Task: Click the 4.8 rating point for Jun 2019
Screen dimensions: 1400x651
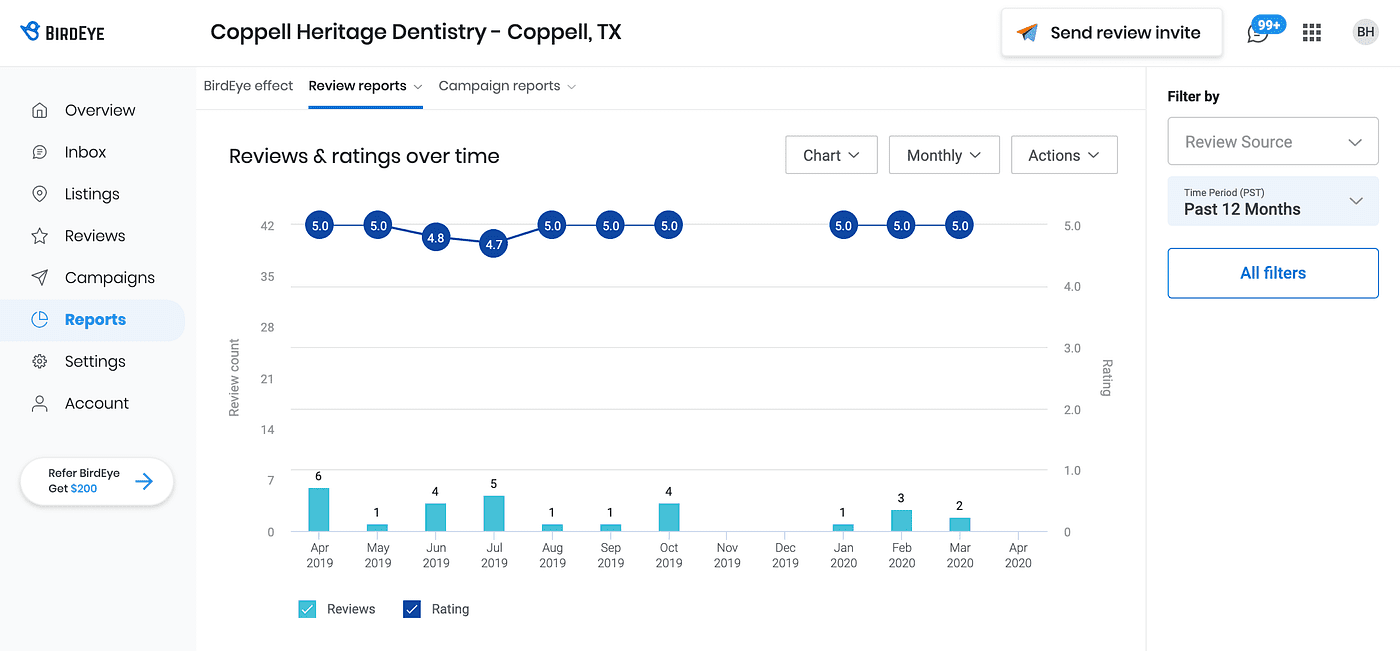Action: pos(436,238)
